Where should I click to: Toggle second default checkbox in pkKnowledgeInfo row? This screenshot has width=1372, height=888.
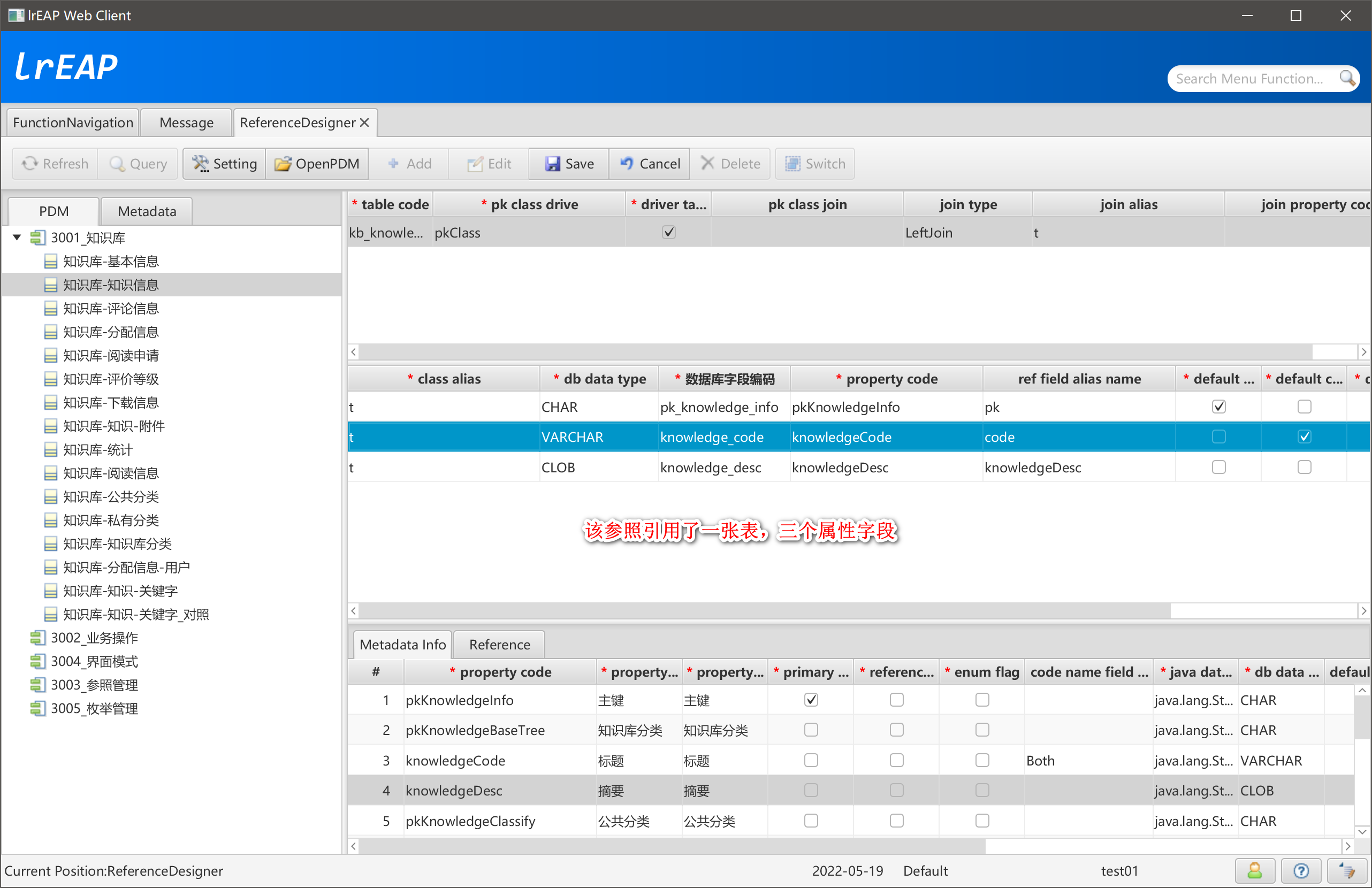pos(1305,407)
